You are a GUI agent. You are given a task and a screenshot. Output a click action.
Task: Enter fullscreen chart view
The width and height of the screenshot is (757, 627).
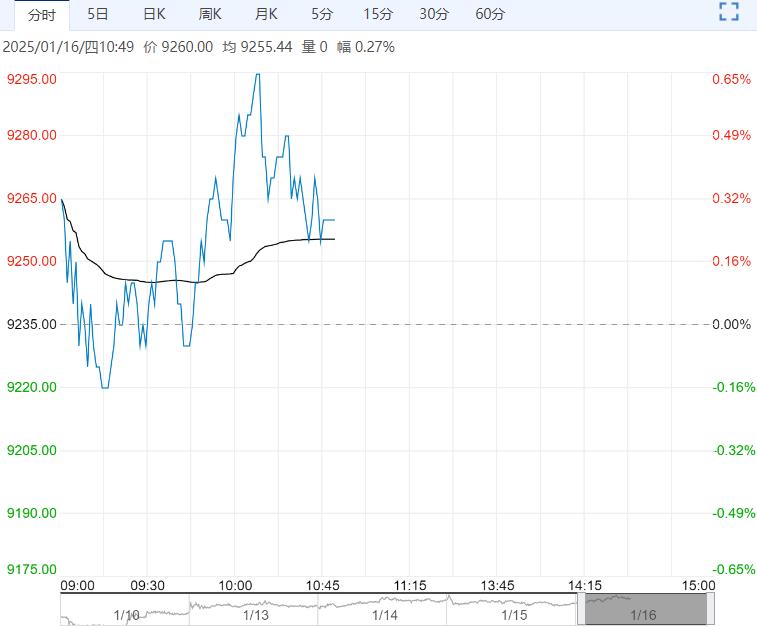pyautogui.click(x=730, y=13)
